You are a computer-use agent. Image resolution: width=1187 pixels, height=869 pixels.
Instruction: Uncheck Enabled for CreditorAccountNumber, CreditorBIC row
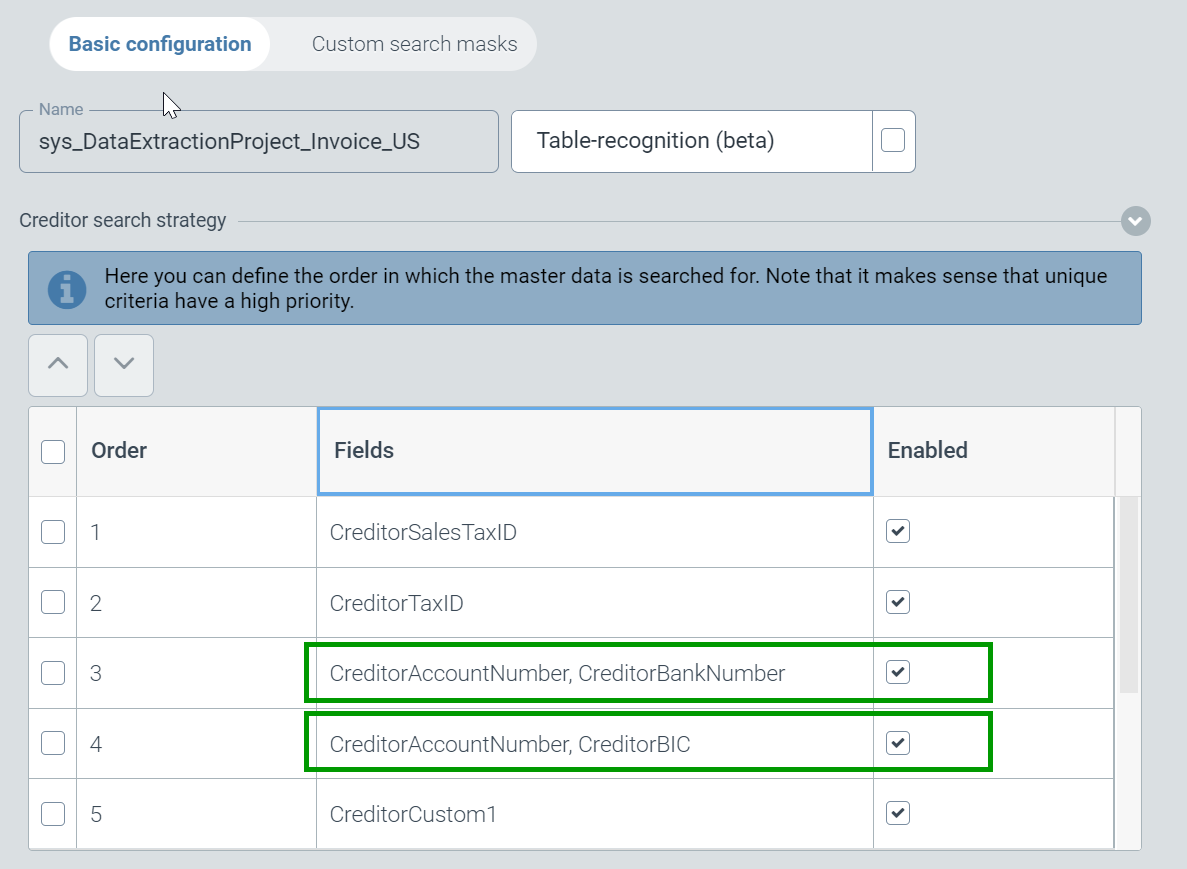[898, 743]
